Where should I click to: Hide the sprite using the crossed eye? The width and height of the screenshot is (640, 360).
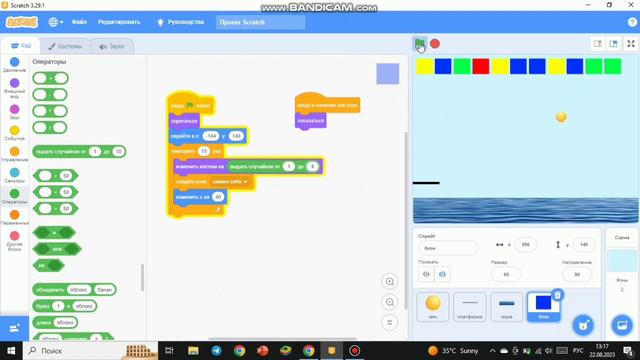click(442, 274)
